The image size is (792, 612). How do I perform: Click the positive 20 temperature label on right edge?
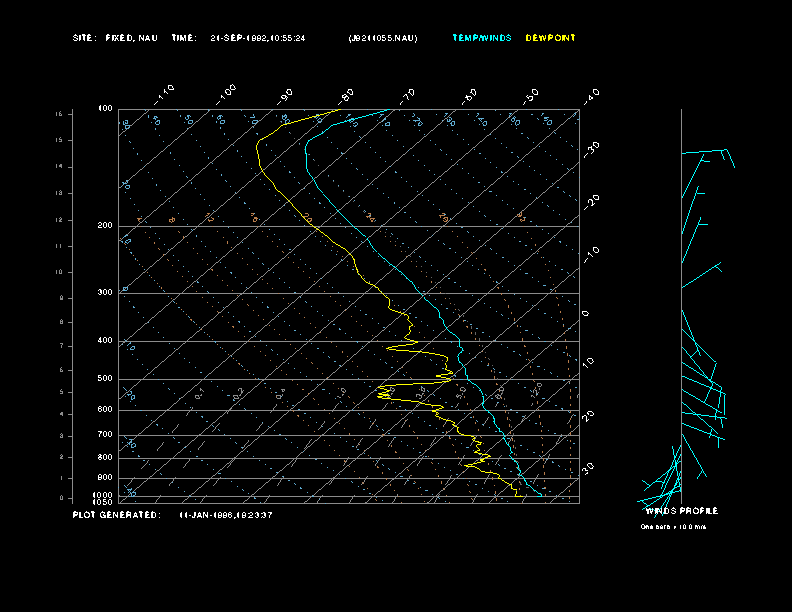click(x=588, y=416)
